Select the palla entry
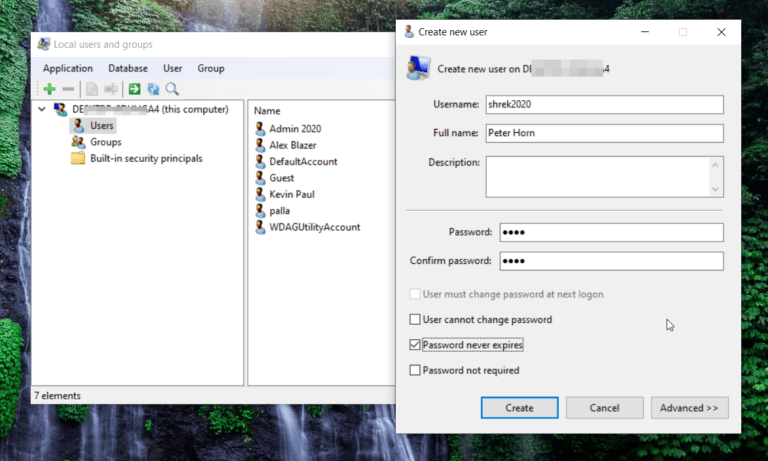The height and width of the screenshot is (461, 768). (280, 211)
